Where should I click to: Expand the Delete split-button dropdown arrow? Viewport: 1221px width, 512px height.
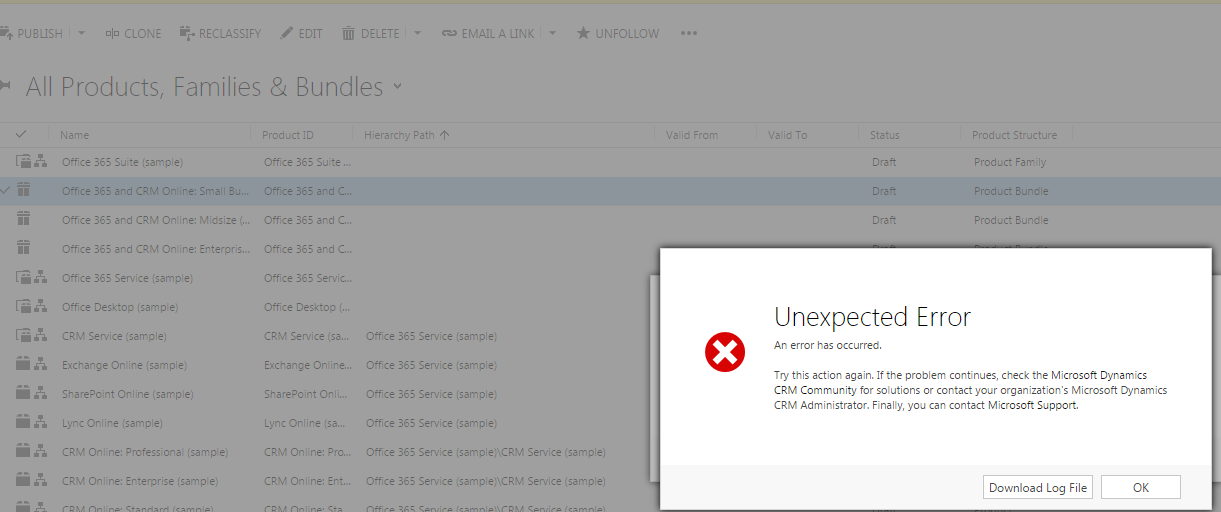pyautogui.click(x=418, y=34)
